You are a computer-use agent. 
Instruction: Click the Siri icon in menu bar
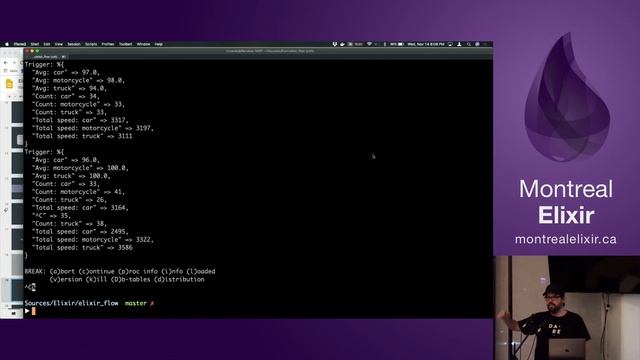tap(477, 44)
